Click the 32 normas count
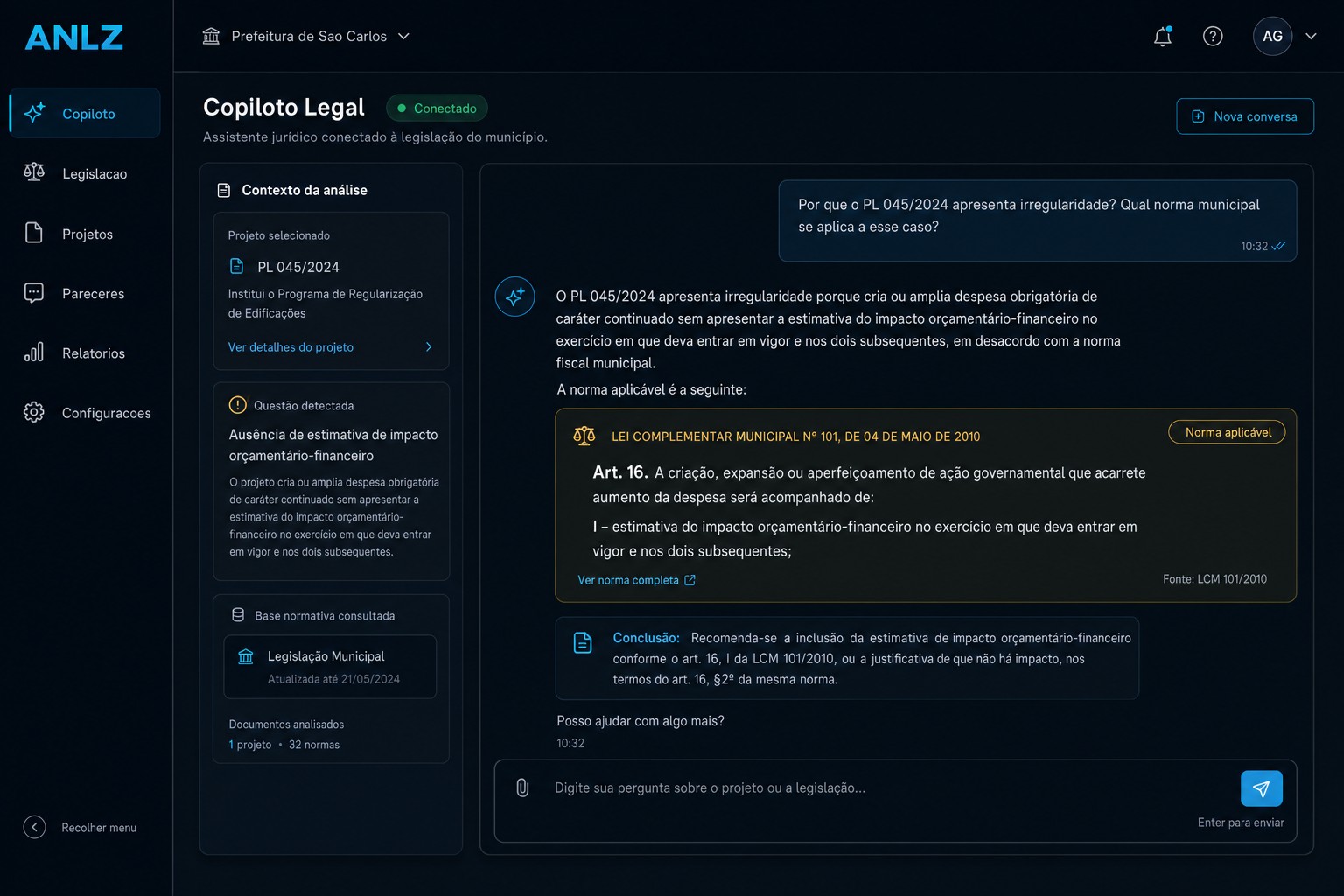This screenshot has width=1344, height=896. 314,745
